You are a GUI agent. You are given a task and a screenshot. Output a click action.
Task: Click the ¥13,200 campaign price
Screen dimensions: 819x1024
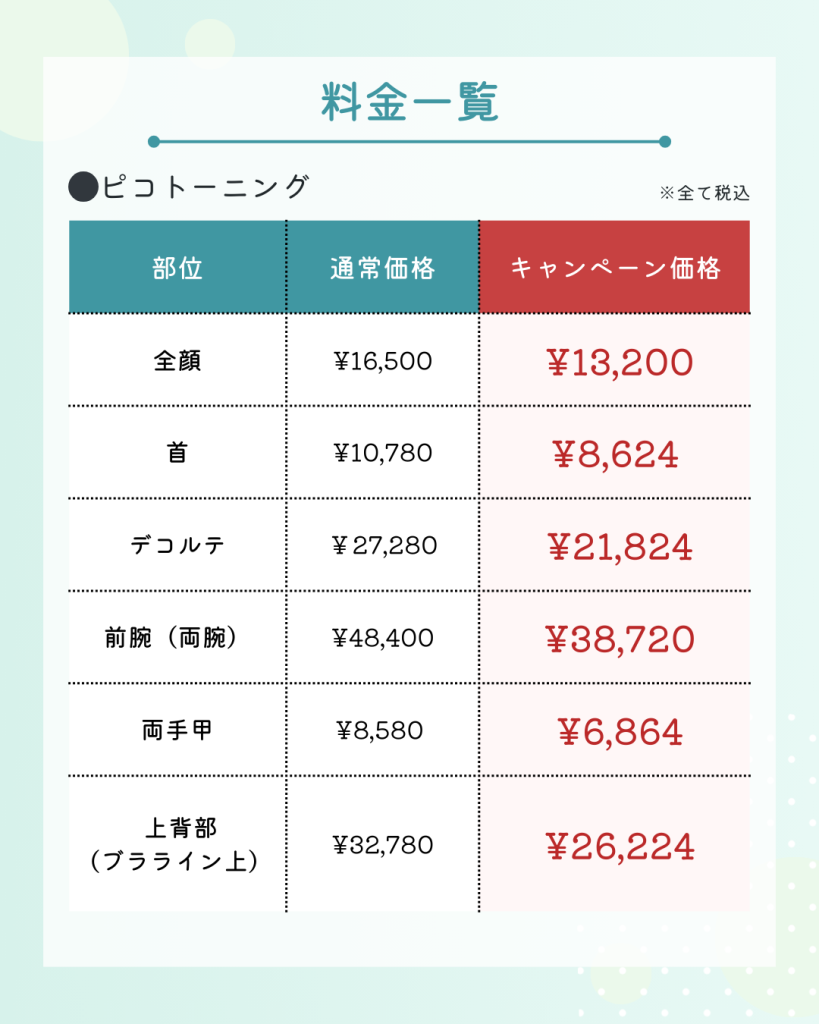tap(619, 362)
